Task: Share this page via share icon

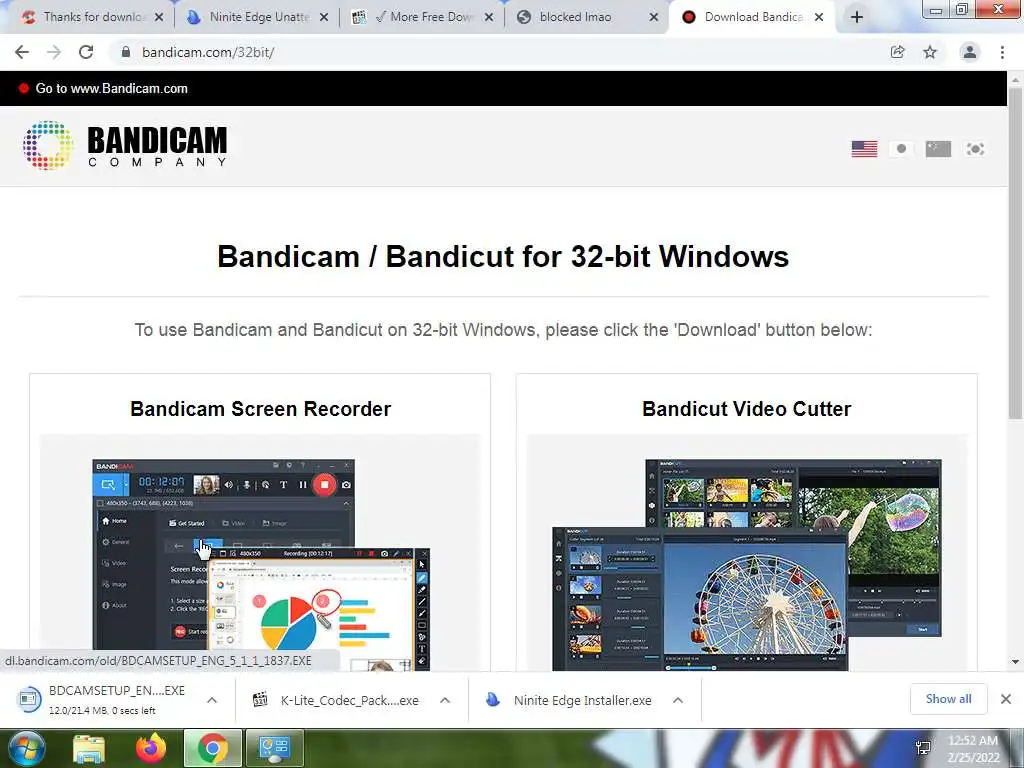Action: [x=898, y=52]
